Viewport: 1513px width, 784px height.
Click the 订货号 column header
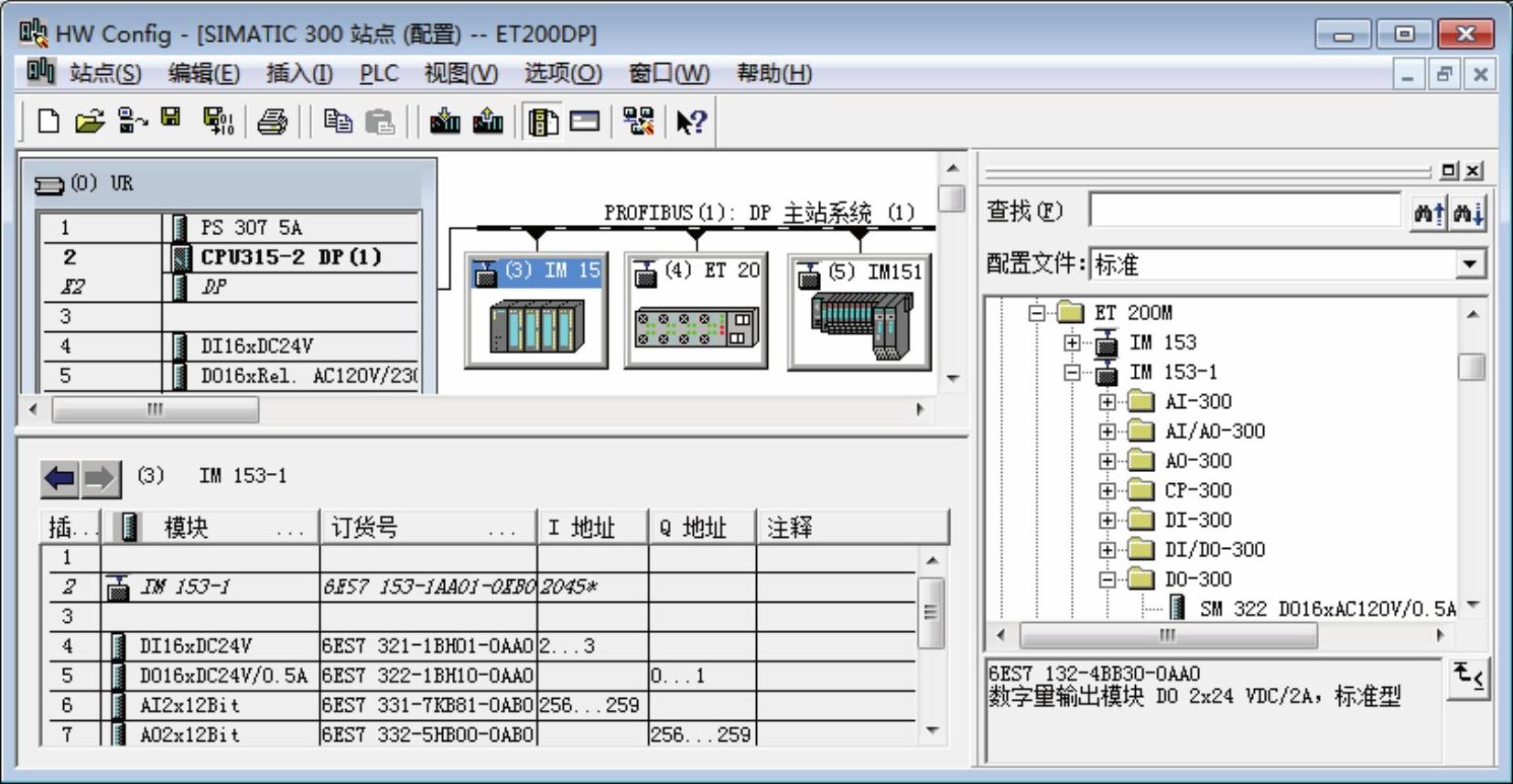(428, 527)
